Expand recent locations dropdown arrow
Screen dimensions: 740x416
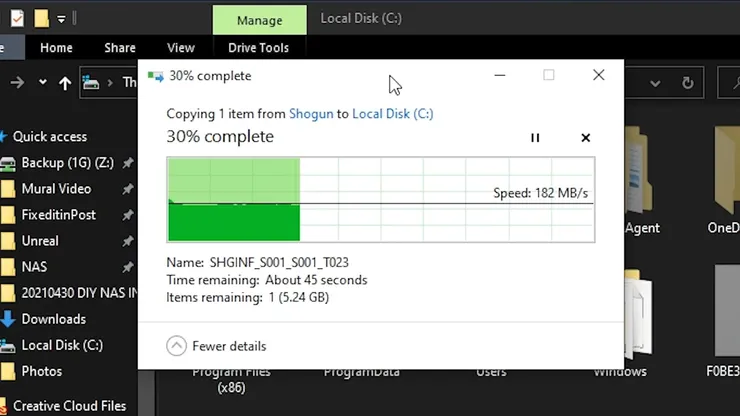click(42, 82)
